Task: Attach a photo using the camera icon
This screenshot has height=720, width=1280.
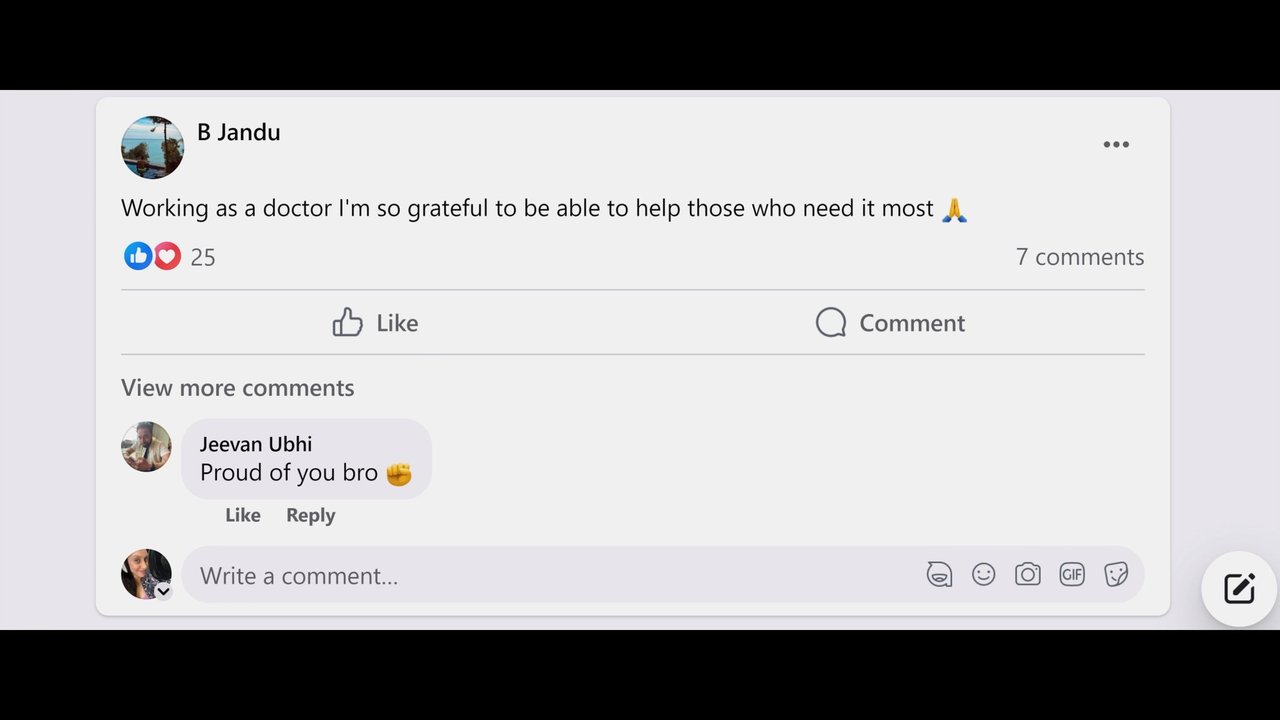Action: [1028, 574]
